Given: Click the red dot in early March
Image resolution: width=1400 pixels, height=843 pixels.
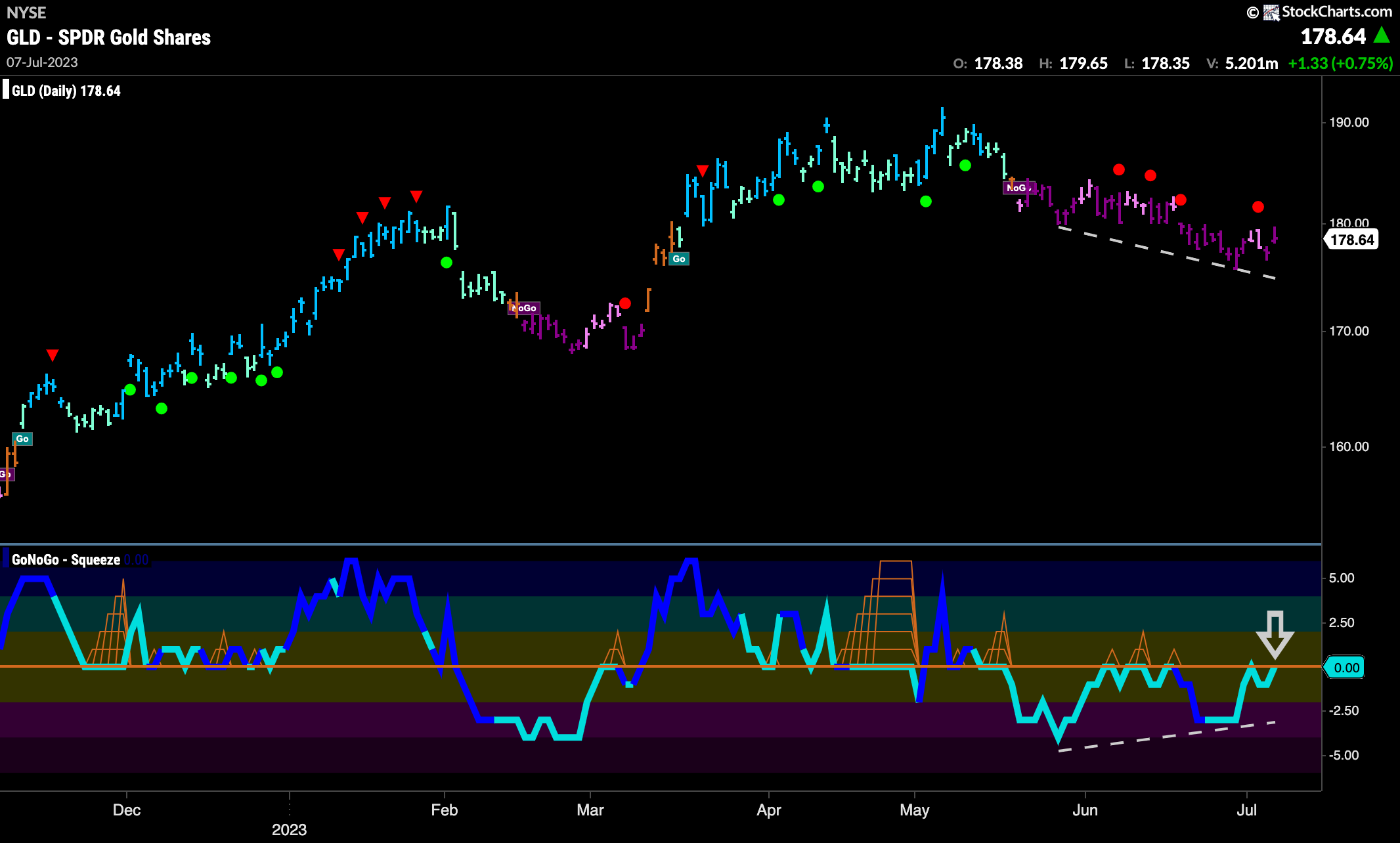Looking at the screenshot, I should coord(625,303).
